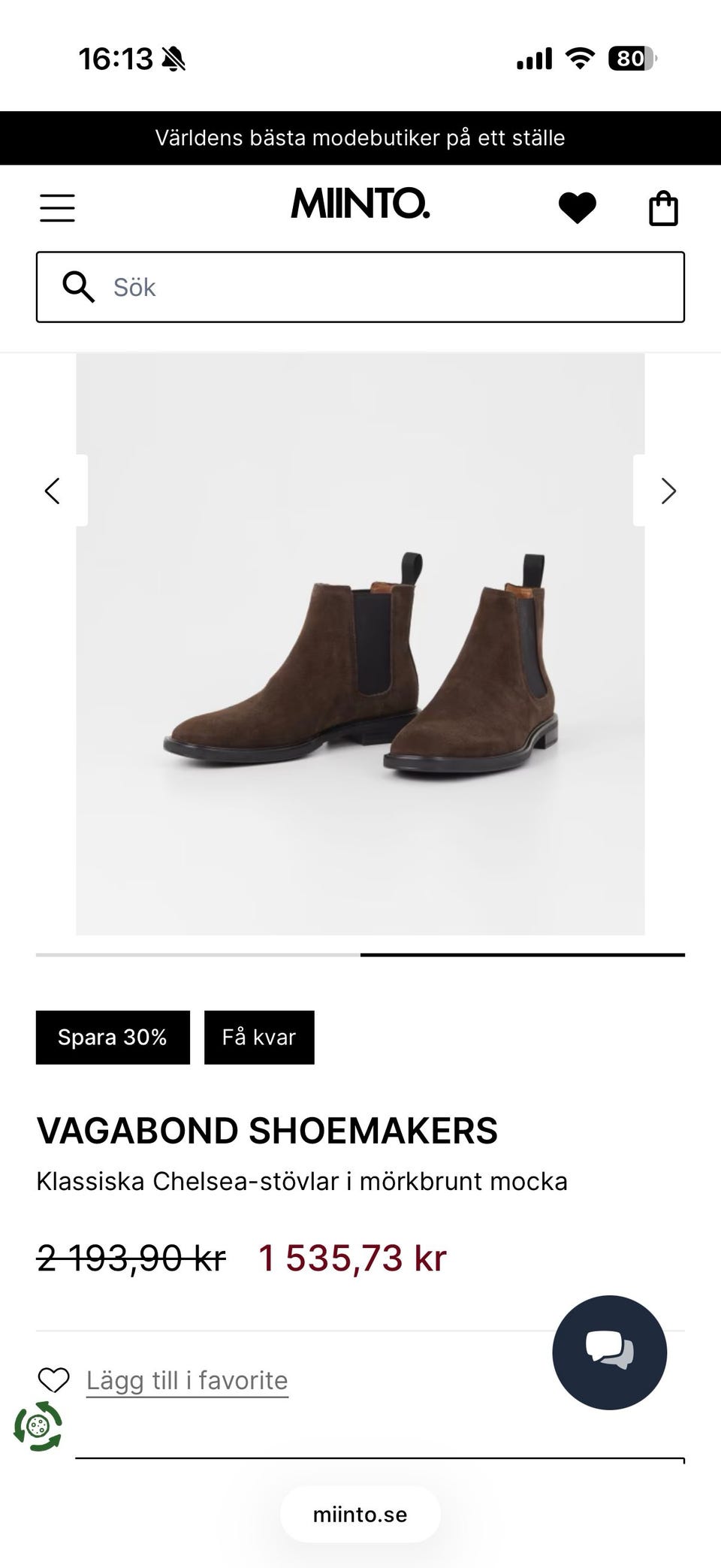Tap the image carousel progress bar
Viewport: 721px width, 1568px height.
[360, 955]
